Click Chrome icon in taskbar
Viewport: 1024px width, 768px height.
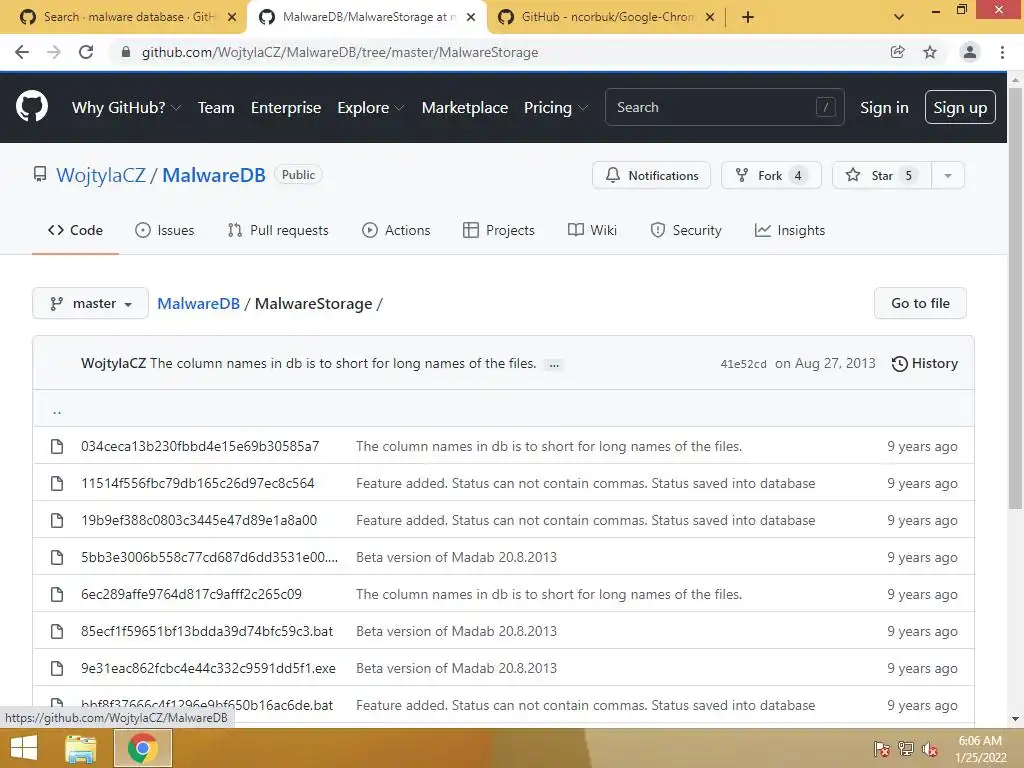point(143,748)
